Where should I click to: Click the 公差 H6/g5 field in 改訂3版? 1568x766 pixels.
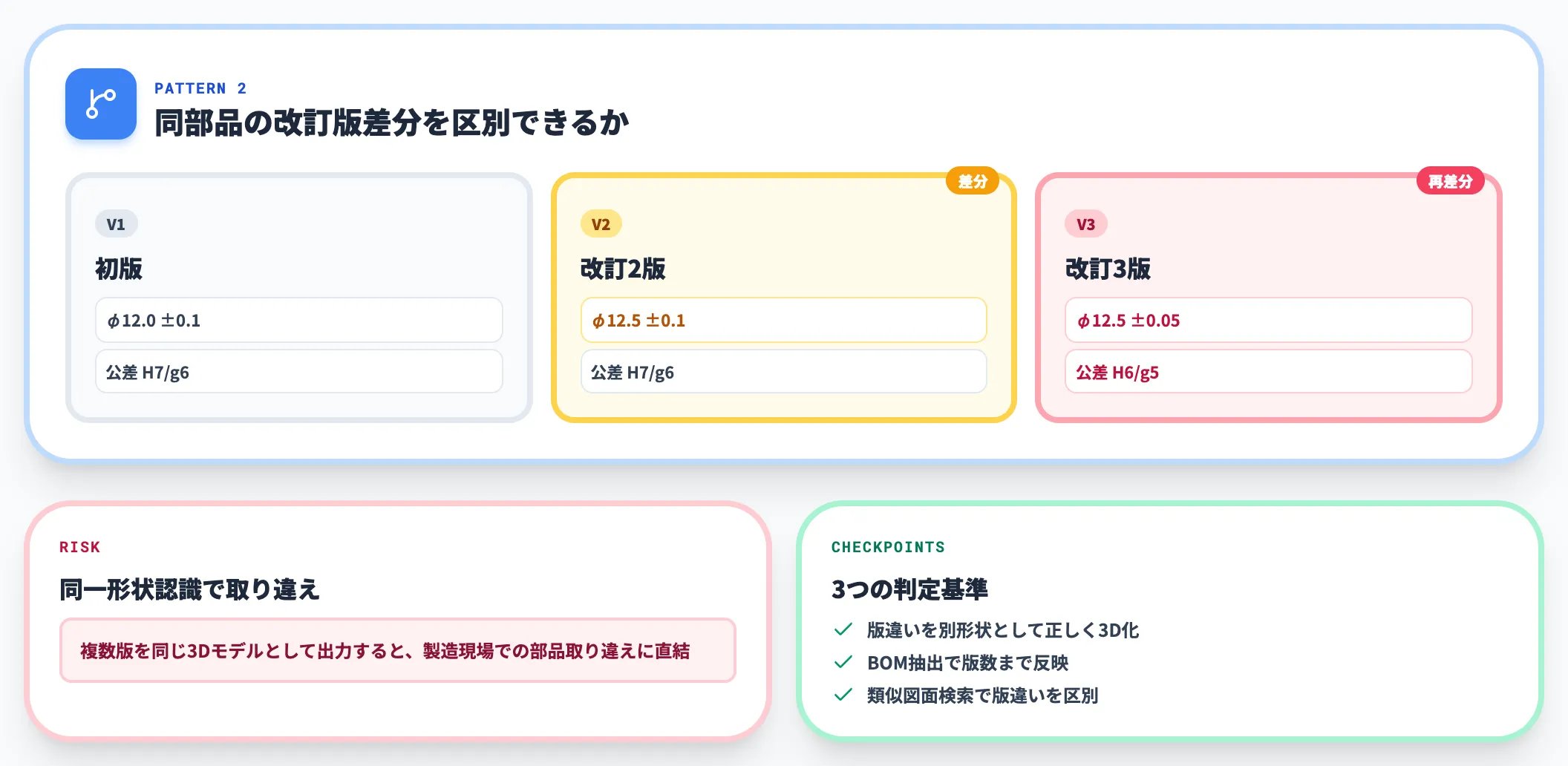1269,372
